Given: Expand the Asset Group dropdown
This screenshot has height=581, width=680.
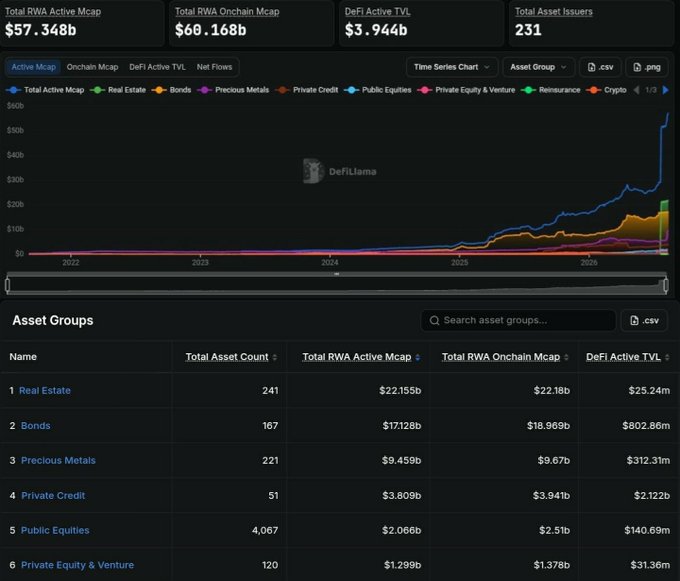Looking at the screenshot, I should tap(538, 67).
